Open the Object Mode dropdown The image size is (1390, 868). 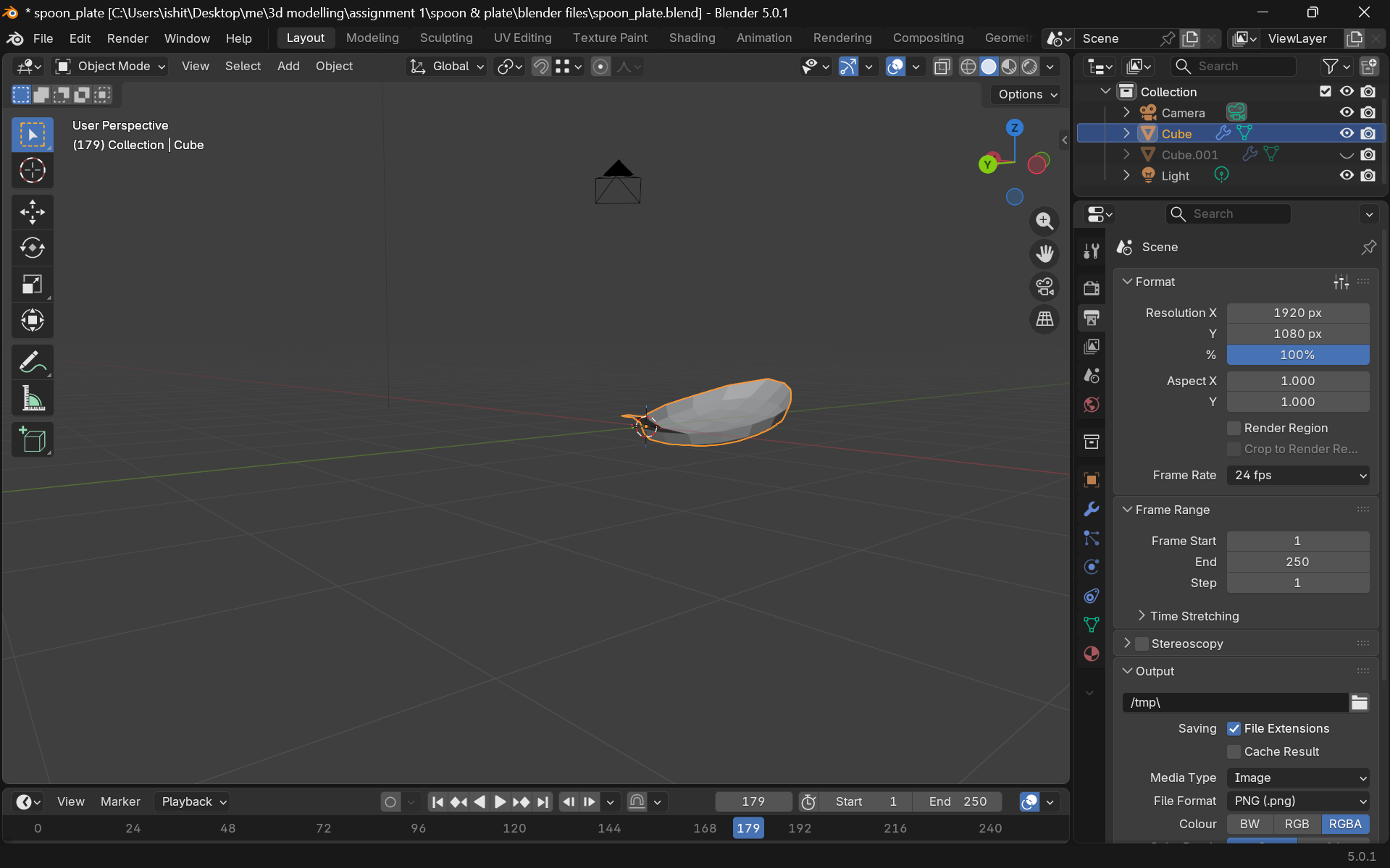(112, 67)
